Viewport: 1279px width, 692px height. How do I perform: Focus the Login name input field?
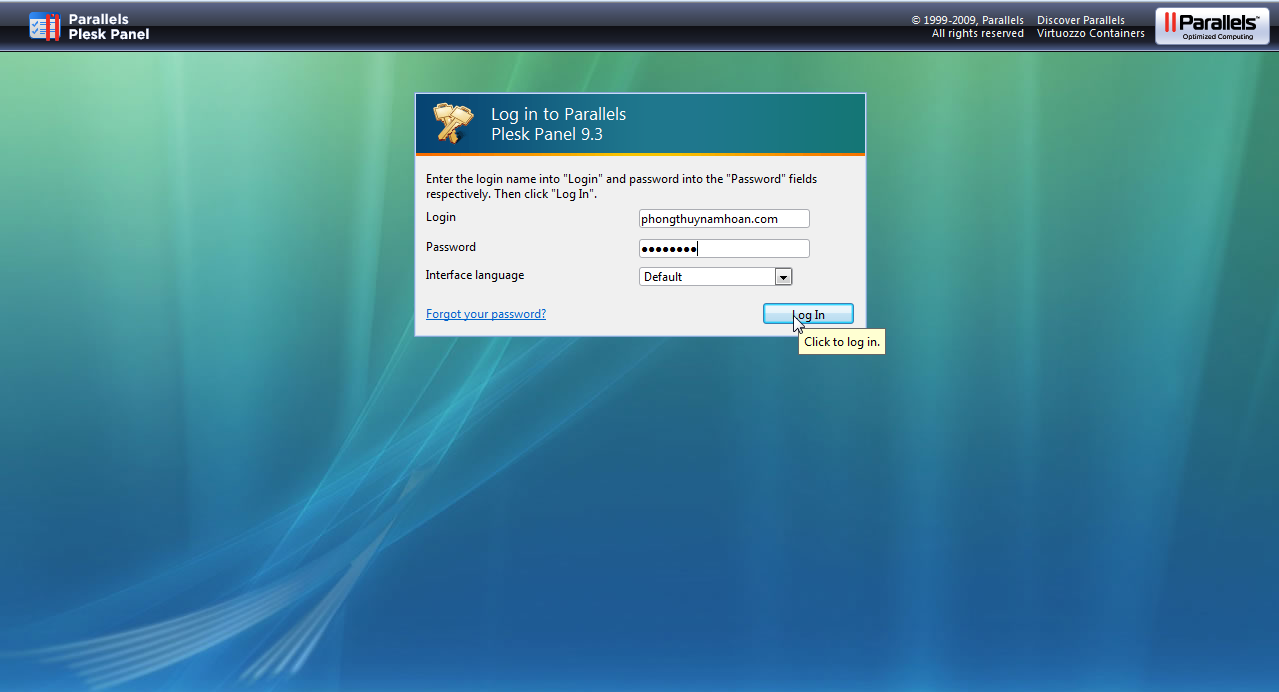[x=724, y=219]
